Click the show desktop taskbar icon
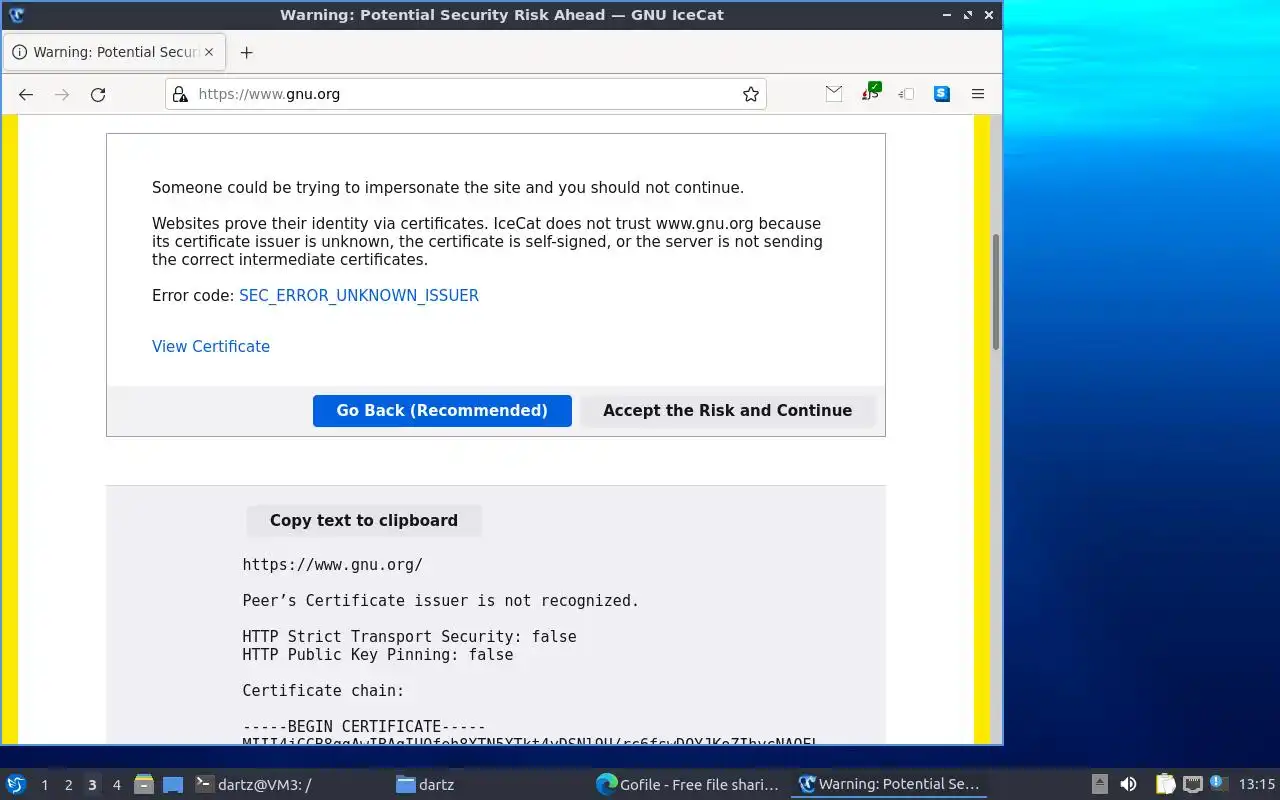Viewport: 1280px width, 800px height. point(173,785)
